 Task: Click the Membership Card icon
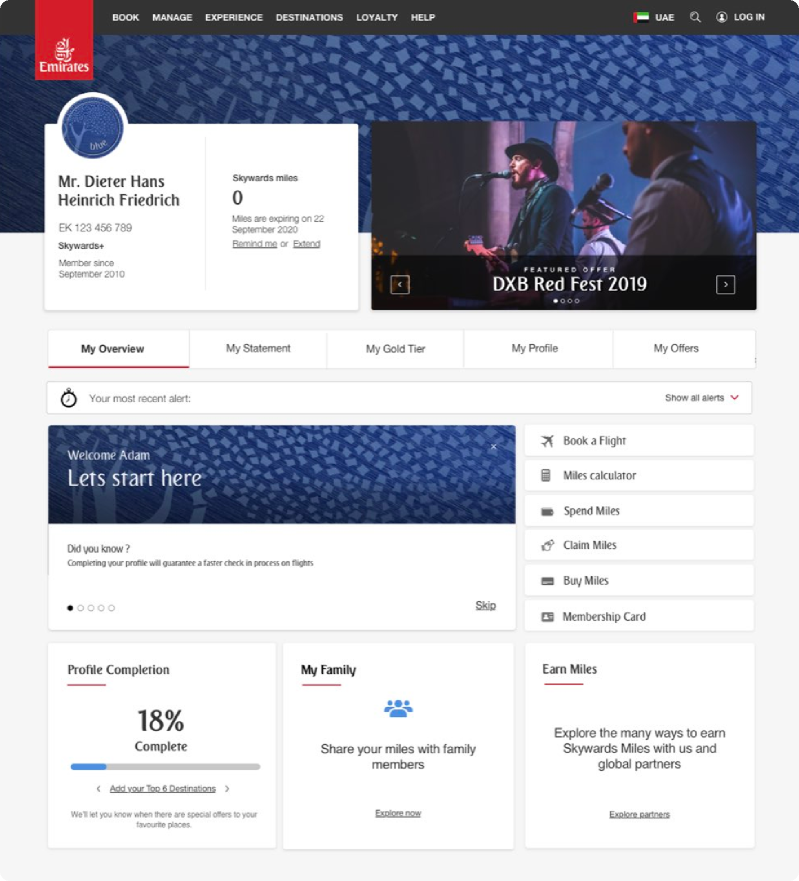pos(547,617)
